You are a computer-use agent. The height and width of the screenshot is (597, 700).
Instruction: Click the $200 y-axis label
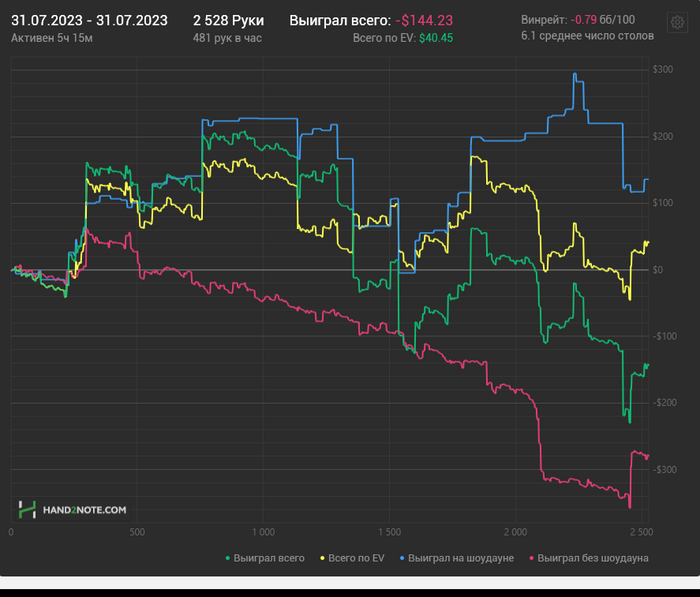tap(662, 137)
